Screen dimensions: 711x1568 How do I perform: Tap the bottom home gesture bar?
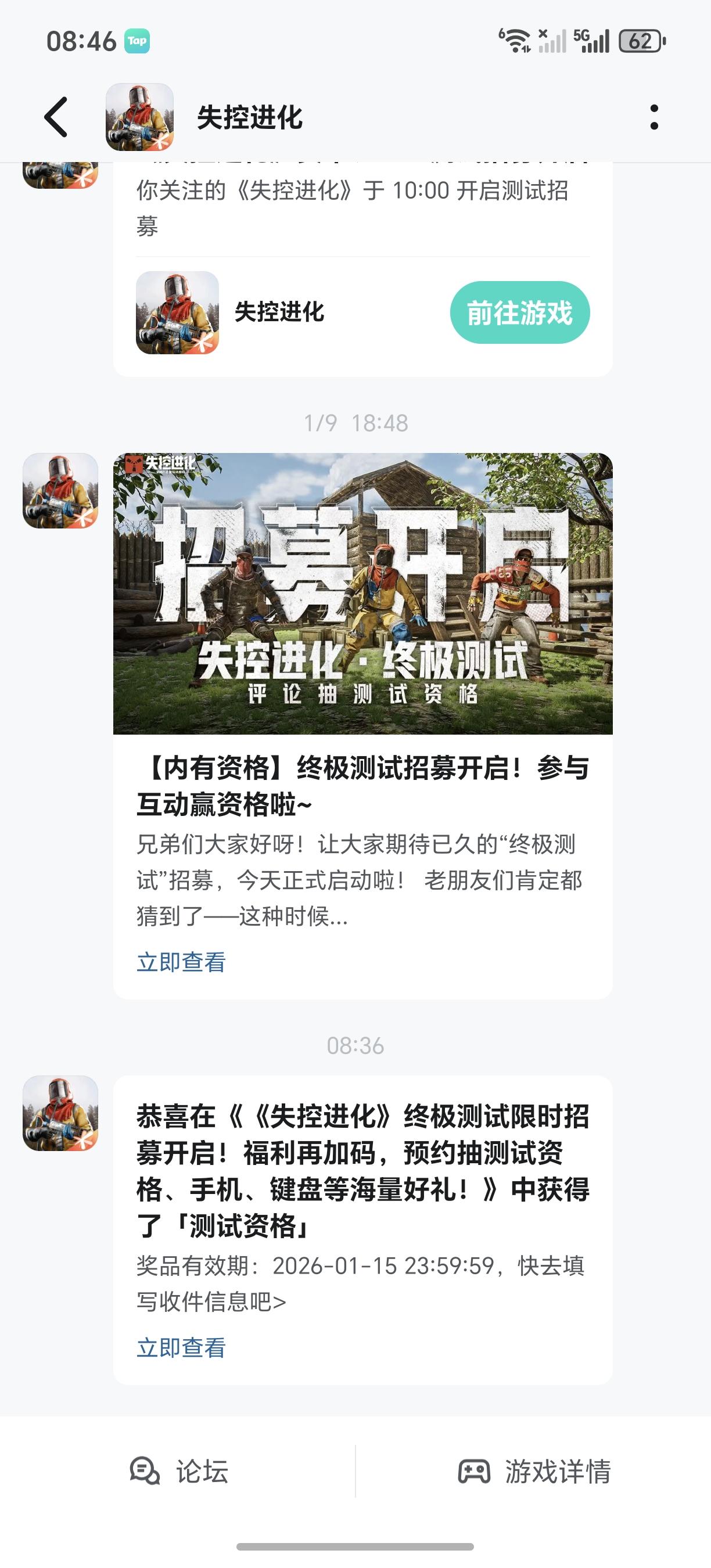[x=355, y=1547]
